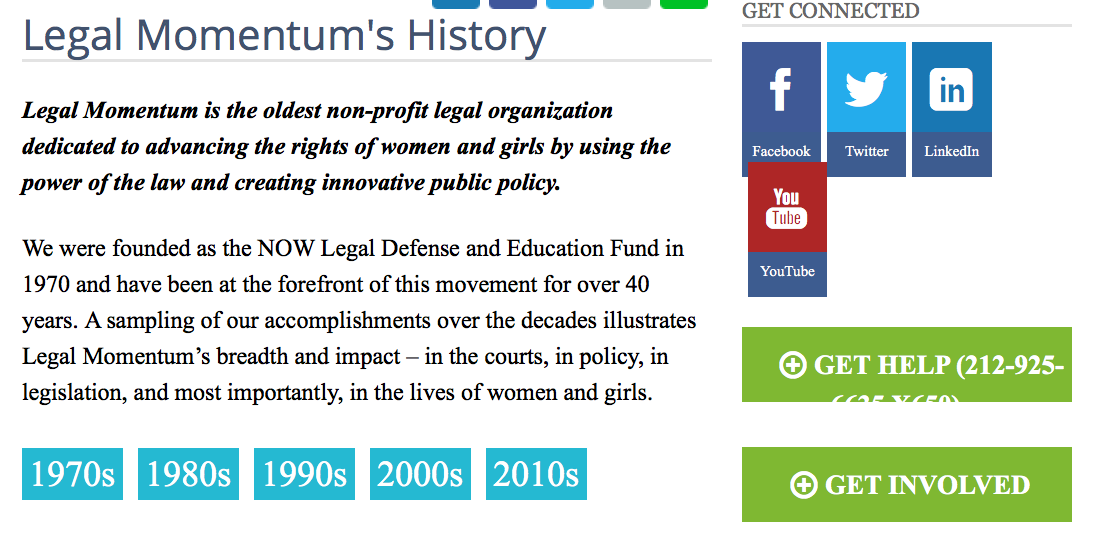Click the green share button at top
The width and height of the screenshot is (1107, 543).
[x=684, y=3]
